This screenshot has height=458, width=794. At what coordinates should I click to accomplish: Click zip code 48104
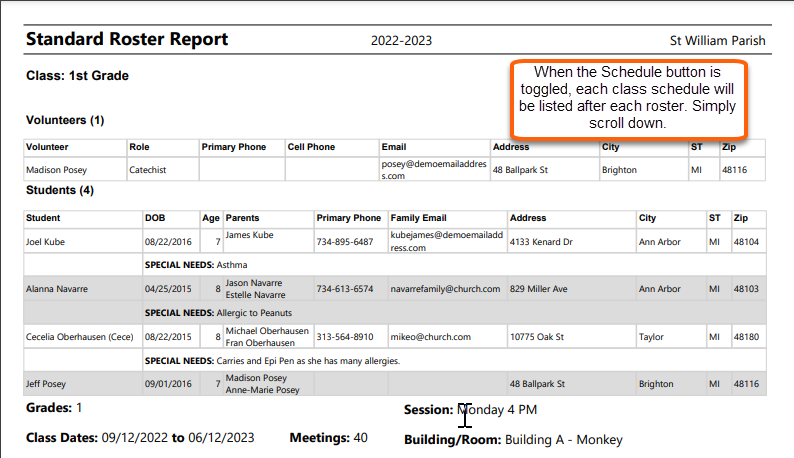click(x=746, y=242)
